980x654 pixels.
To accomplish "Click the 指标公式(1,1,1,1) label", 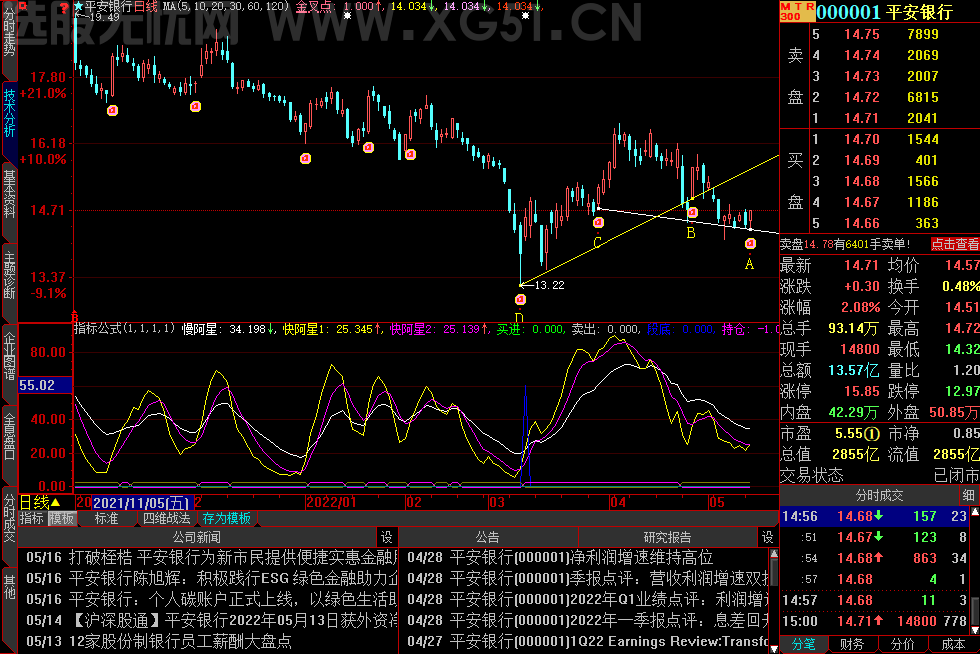I will pos(124,329).
